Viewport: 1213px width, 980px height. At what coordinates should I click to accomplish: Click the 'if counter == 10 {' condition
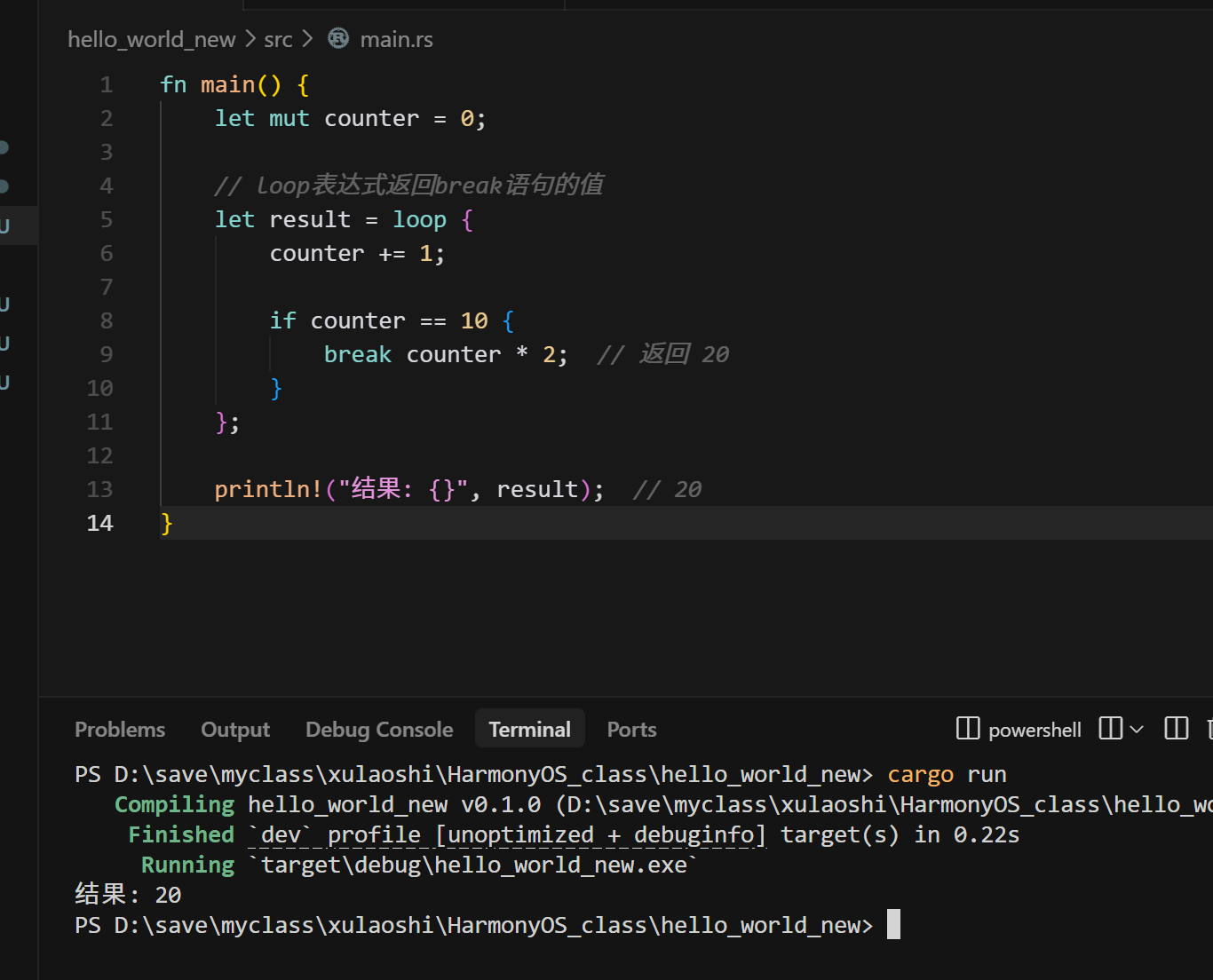pyautogui.click(x=392, y=321)
